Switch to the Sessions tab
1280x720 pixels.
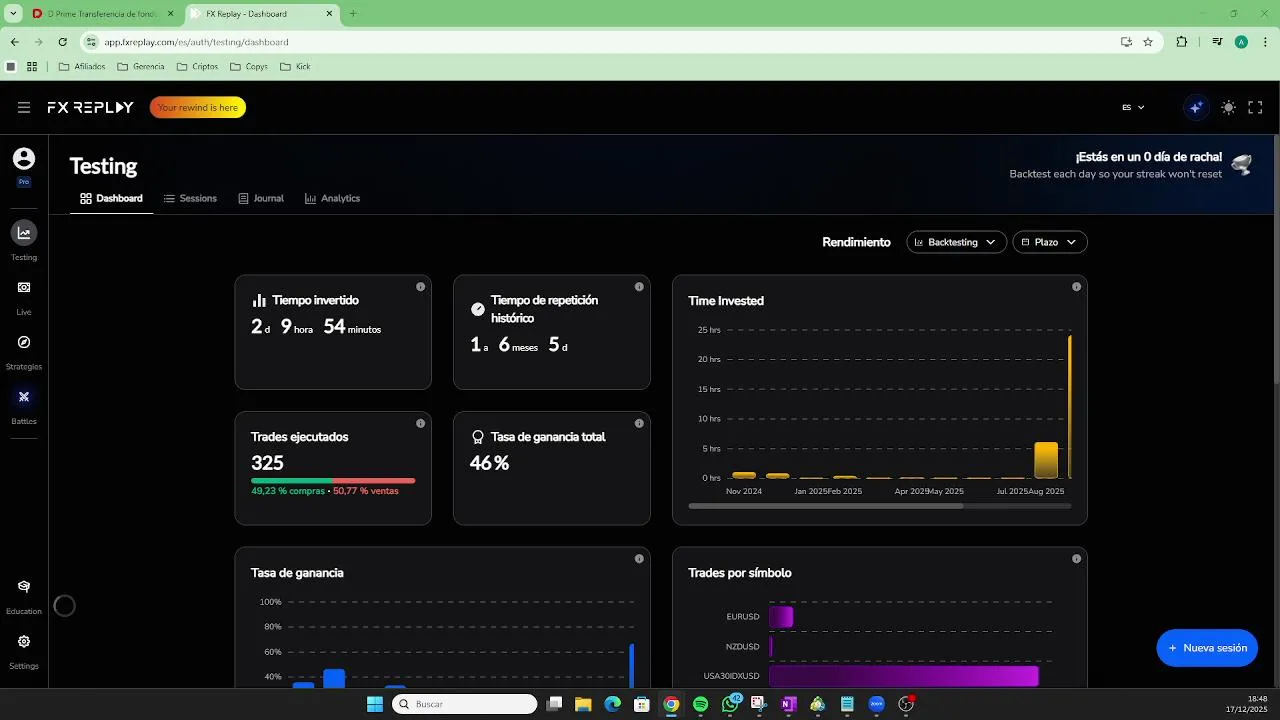click(190, 198)
